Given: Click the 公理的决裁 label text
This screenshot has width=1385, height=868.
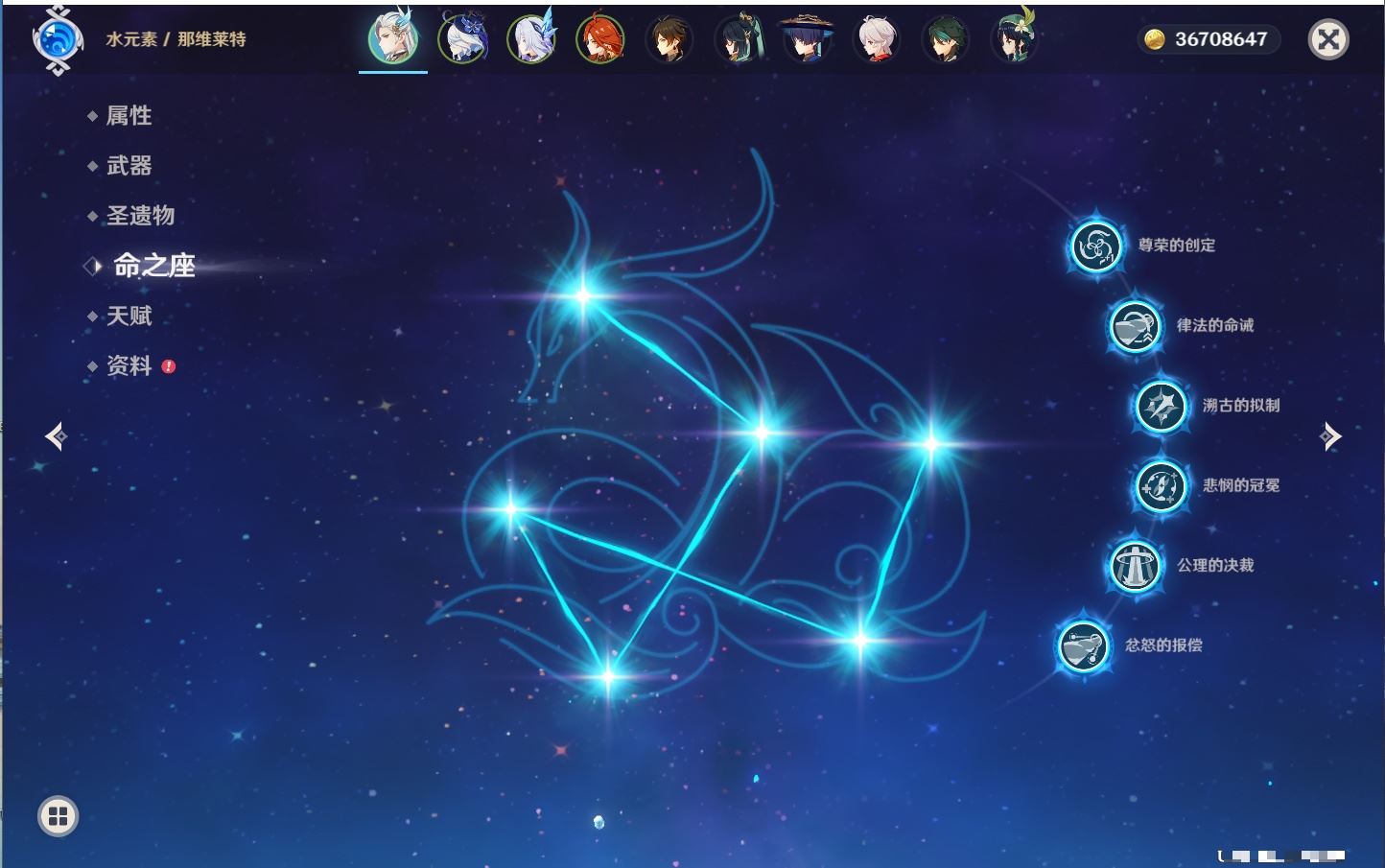Looking at the screenshot, I should tap(1215, 565).
